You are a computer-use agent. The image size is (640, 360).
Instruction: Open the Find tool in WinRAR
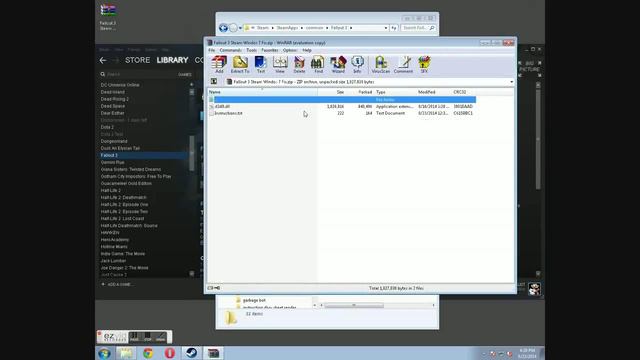tap(318, 64)
